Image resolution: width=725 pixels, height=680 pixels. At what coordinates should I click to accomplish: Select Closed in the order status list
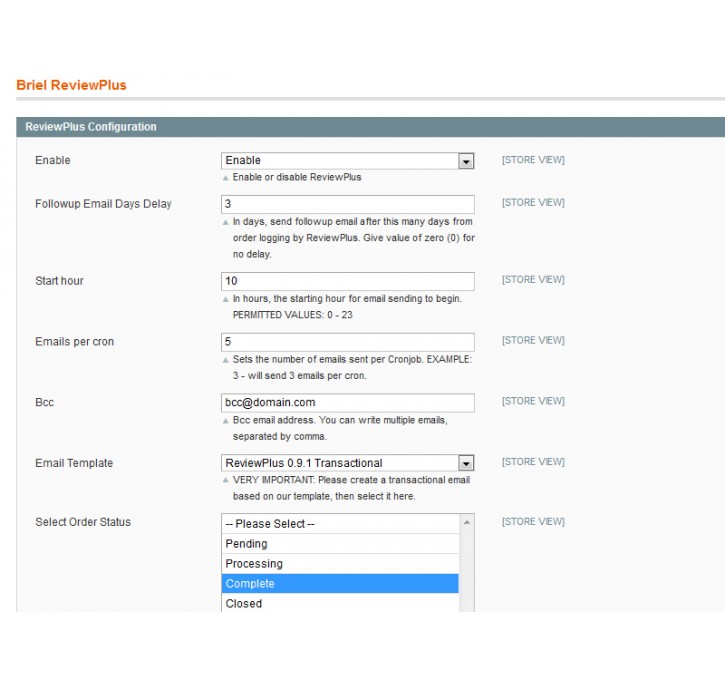pyautogui.click(x=340, y=603)
